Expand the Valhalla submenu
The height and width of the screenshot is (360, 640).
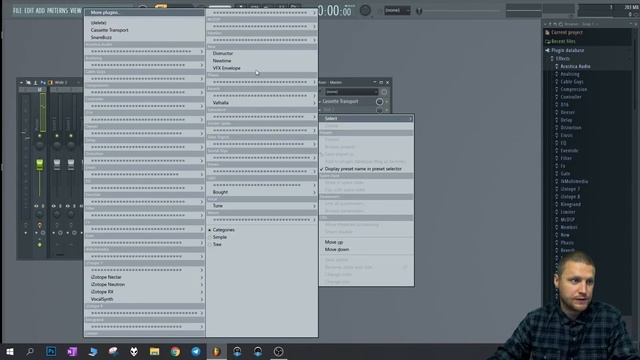click(262, 103)
